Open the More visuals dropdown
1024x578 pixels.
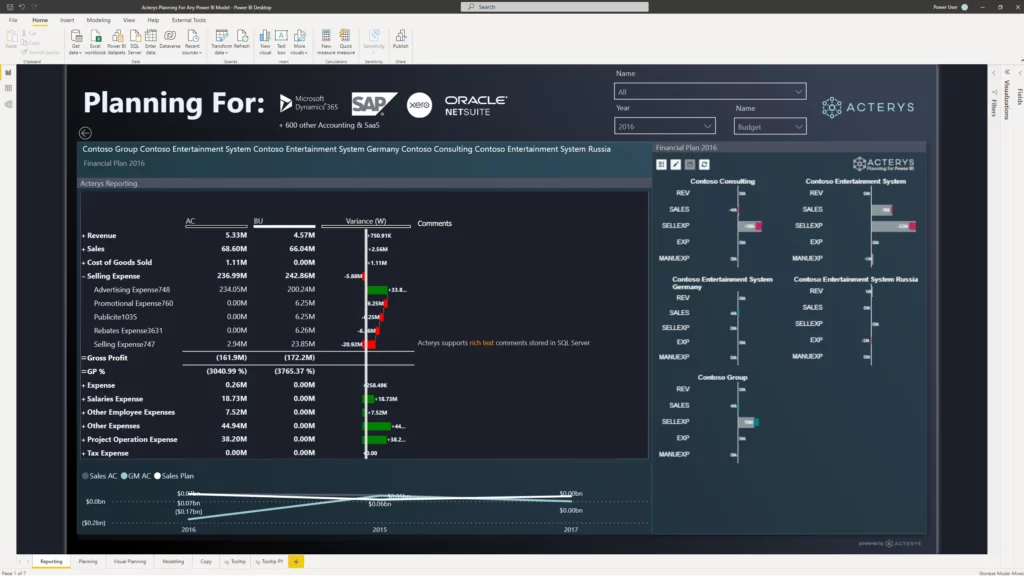point(299,40)
